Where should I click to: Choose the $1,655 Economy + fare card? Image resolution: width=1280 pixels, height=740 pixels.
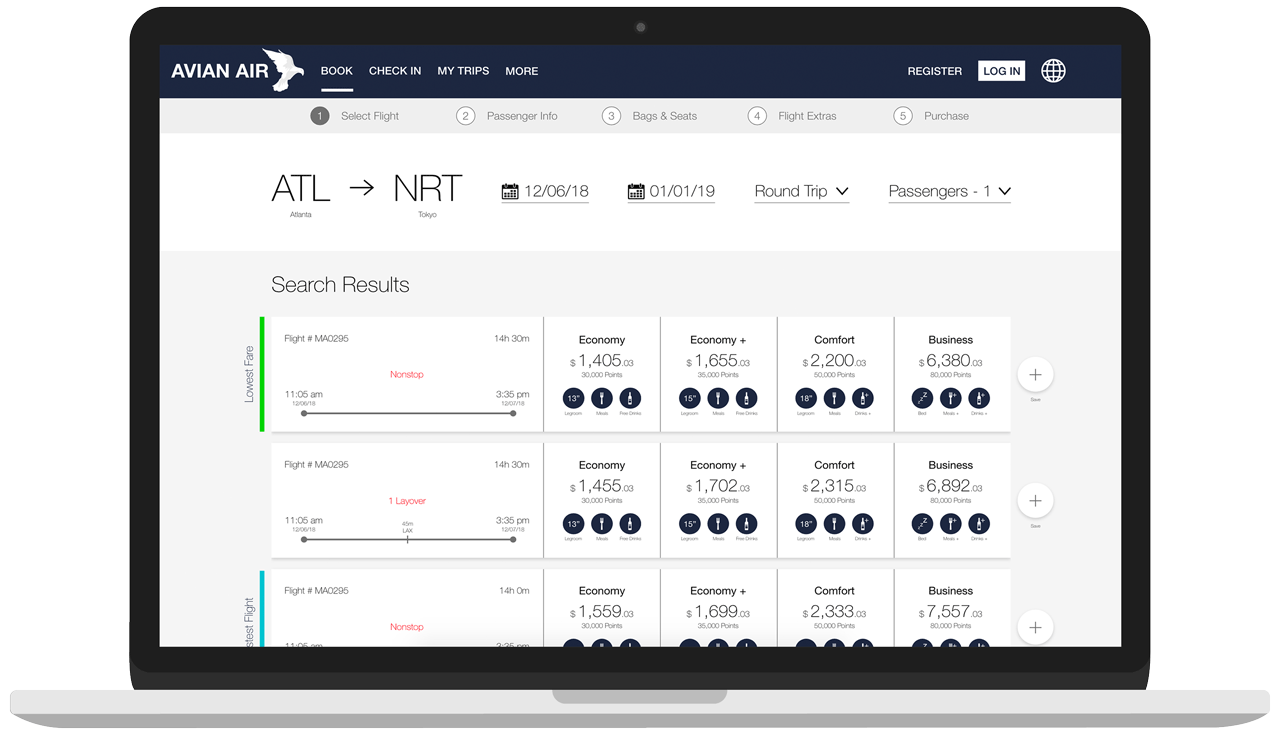click(718, 375)
